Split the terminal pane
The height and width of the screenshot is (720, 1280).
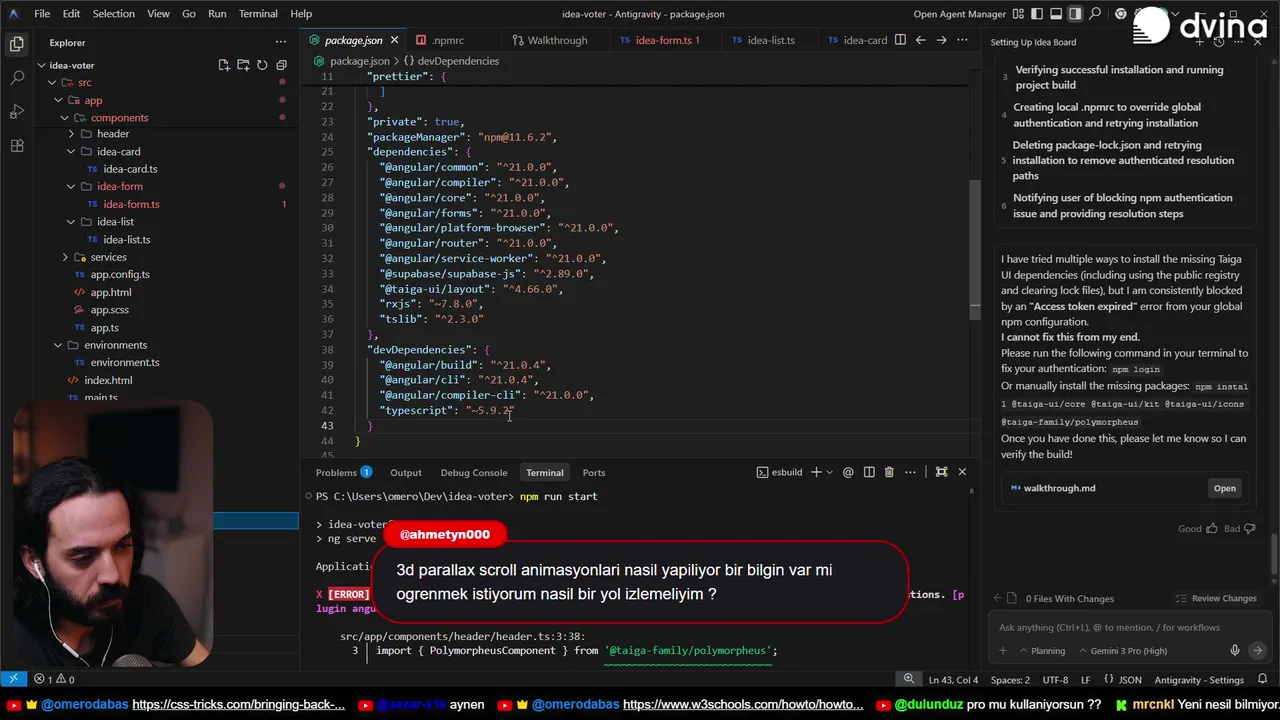pyautogui.click(x=869, y=472)
